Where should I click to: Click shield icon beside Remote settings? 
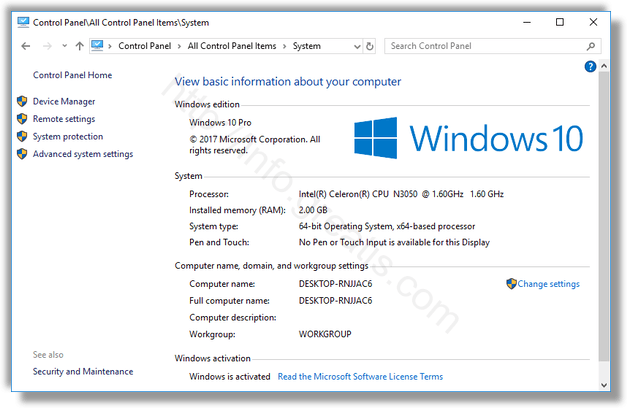(x=22, y=119)
